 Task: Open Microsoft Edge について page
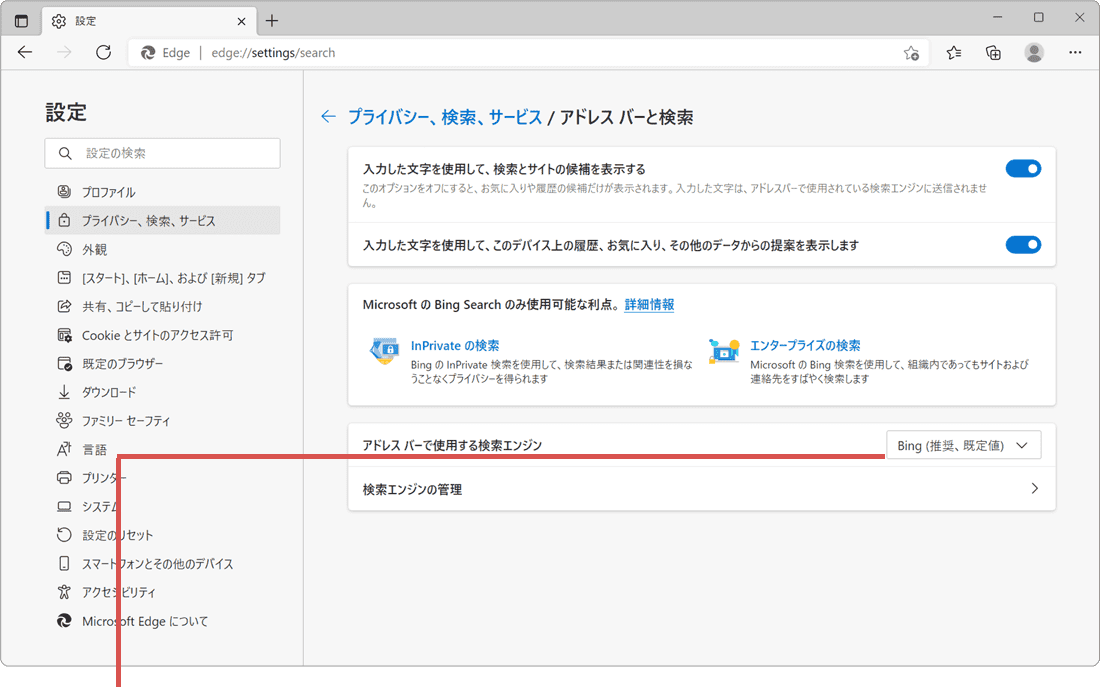[162, 621]
